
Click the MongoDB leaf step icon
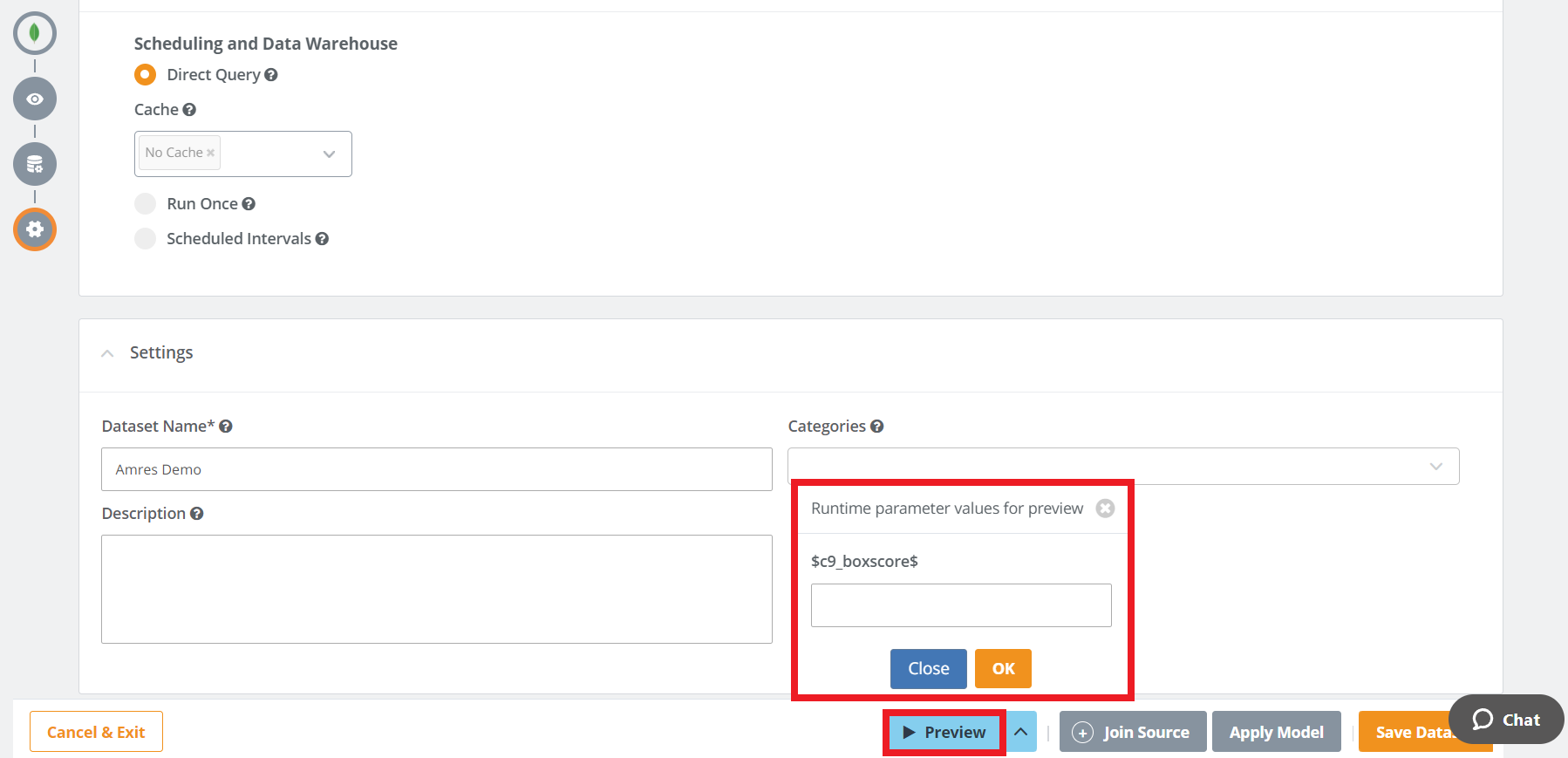(x=35, y=33)
